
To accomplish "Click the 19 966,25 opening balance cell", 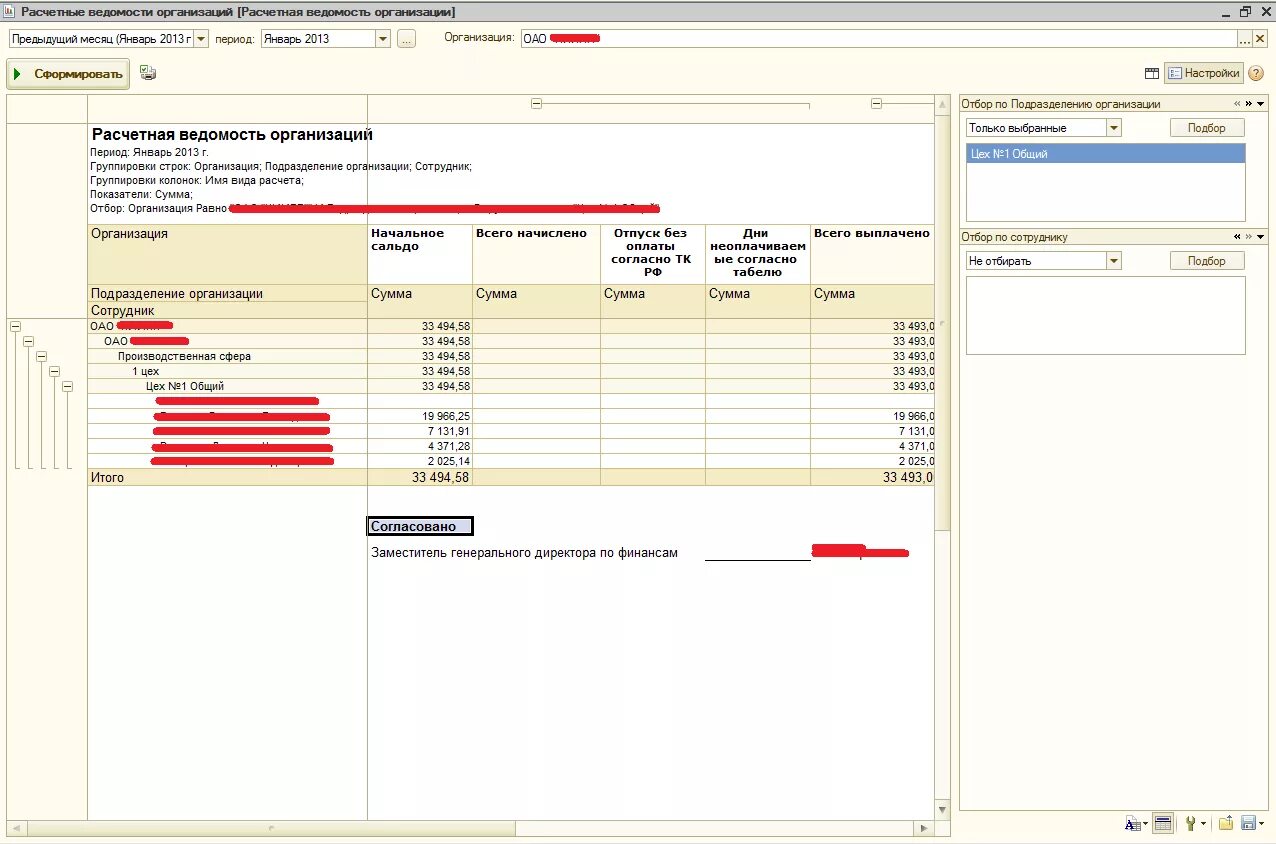I will coord(420,416).
